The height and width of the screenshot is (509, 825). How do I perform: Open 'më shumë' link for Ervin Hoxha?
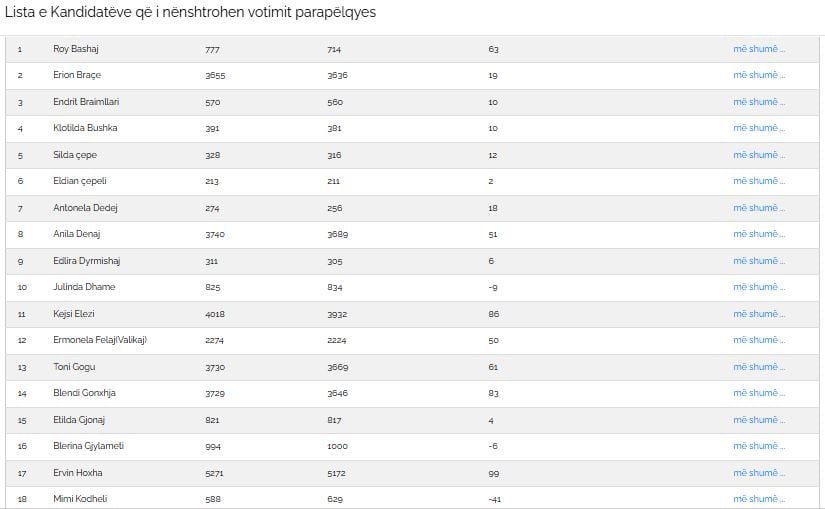[759, 473]
